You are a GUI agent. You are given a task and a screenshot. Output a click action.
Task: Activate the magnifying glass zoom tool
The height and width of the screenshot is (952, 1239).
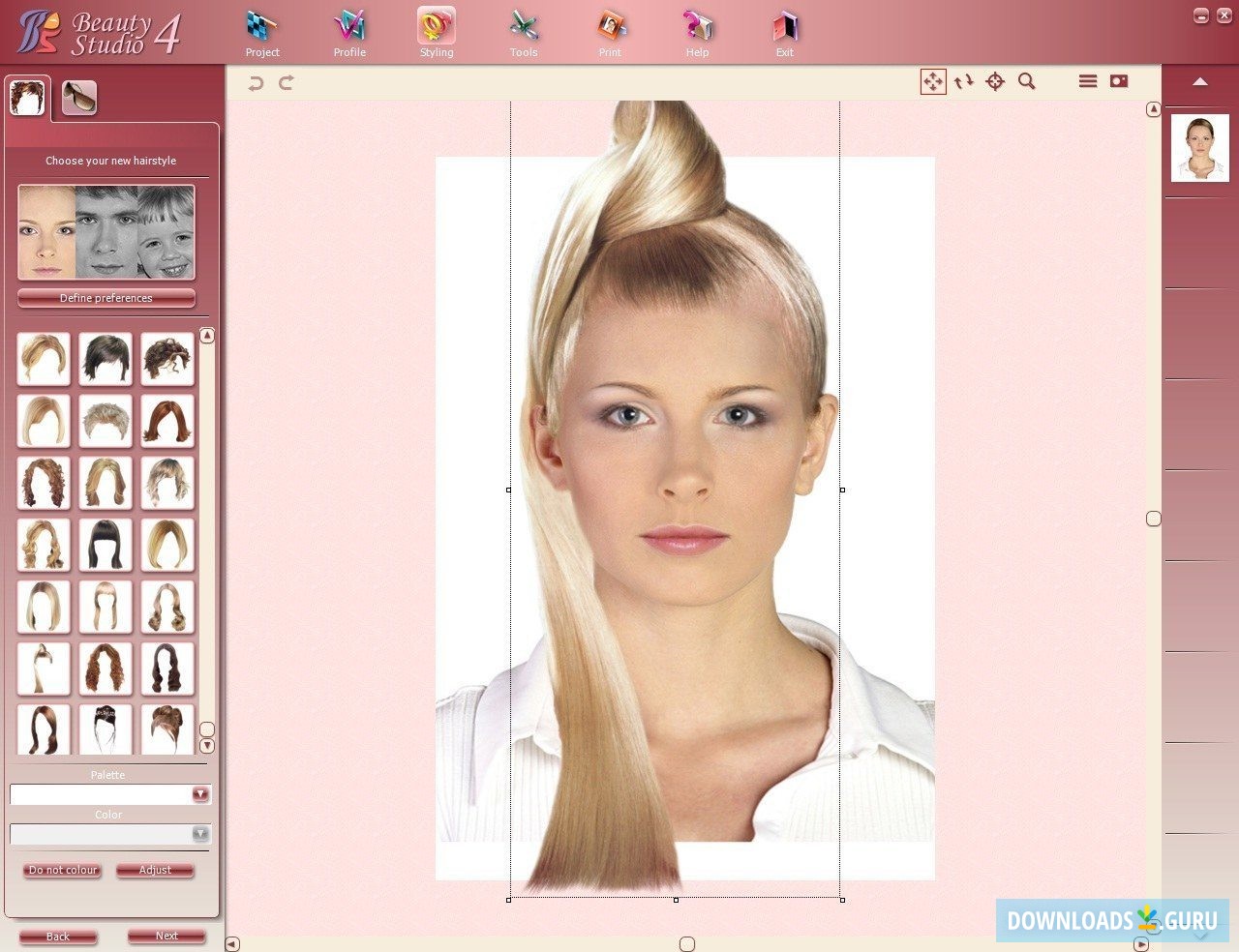[x=1027, y=82]
